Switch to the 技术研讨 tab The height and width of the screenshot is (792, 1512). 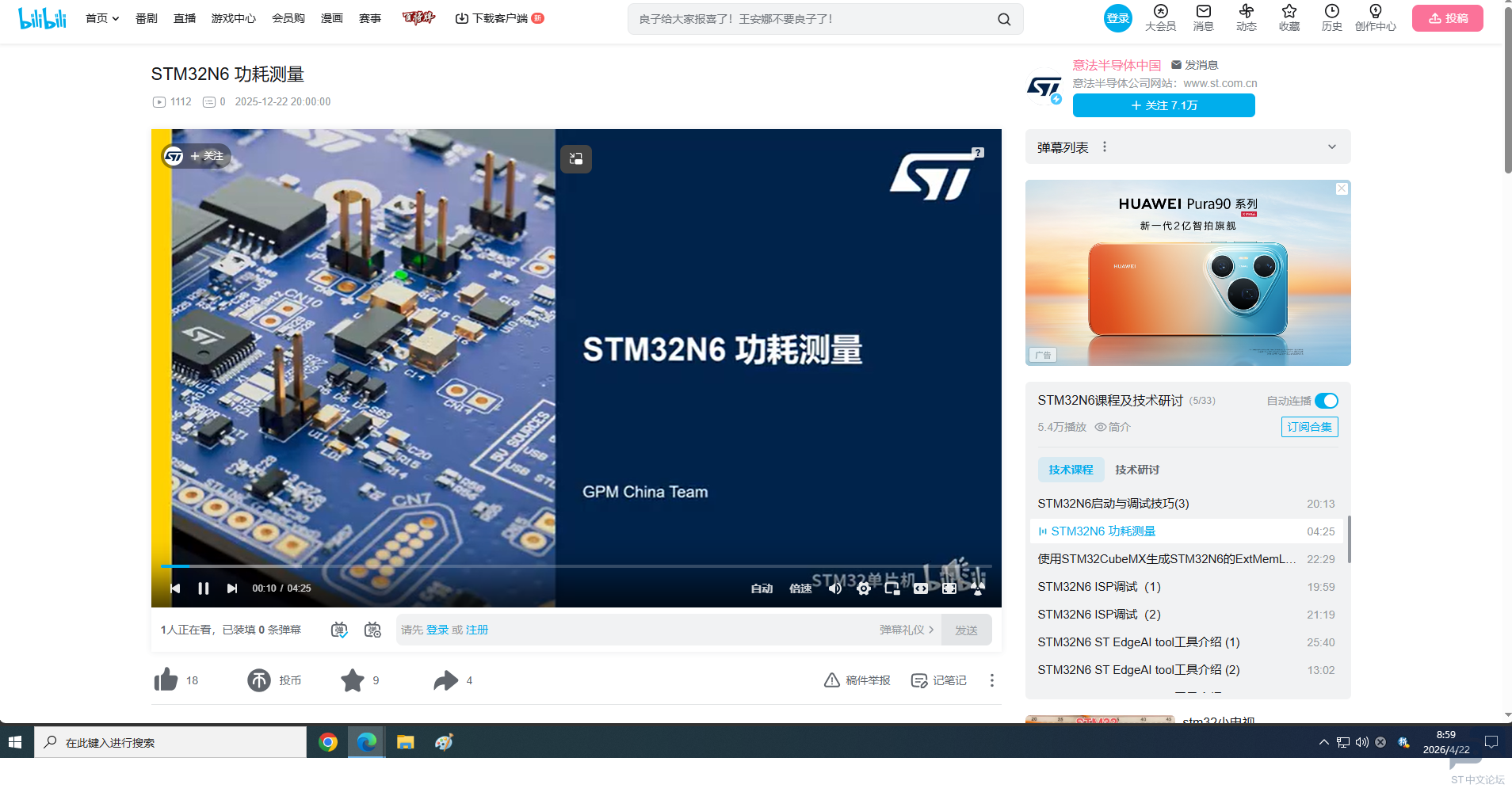[x=1137, y=470]
